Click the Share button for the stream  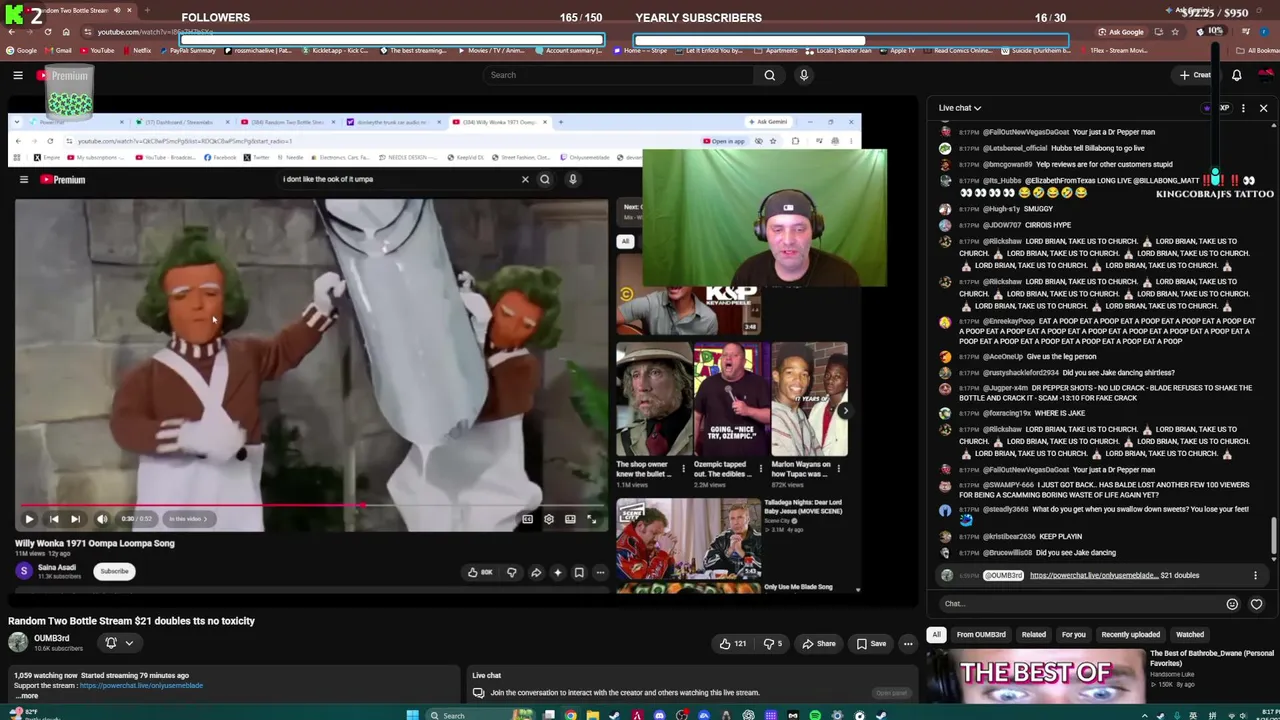[x=819, y=644]
